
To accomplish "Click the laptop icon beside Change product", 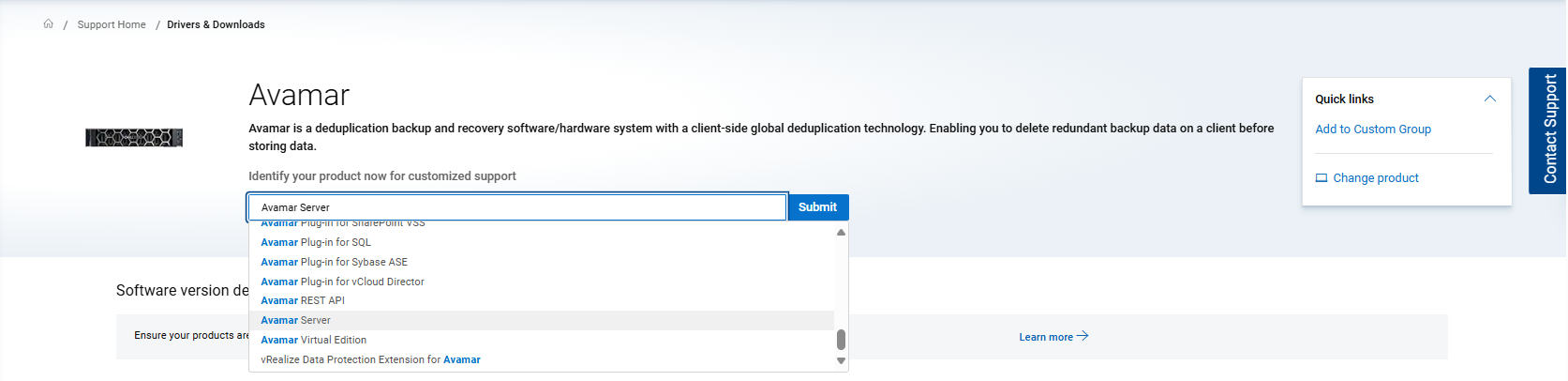I will pos(1322,178).
